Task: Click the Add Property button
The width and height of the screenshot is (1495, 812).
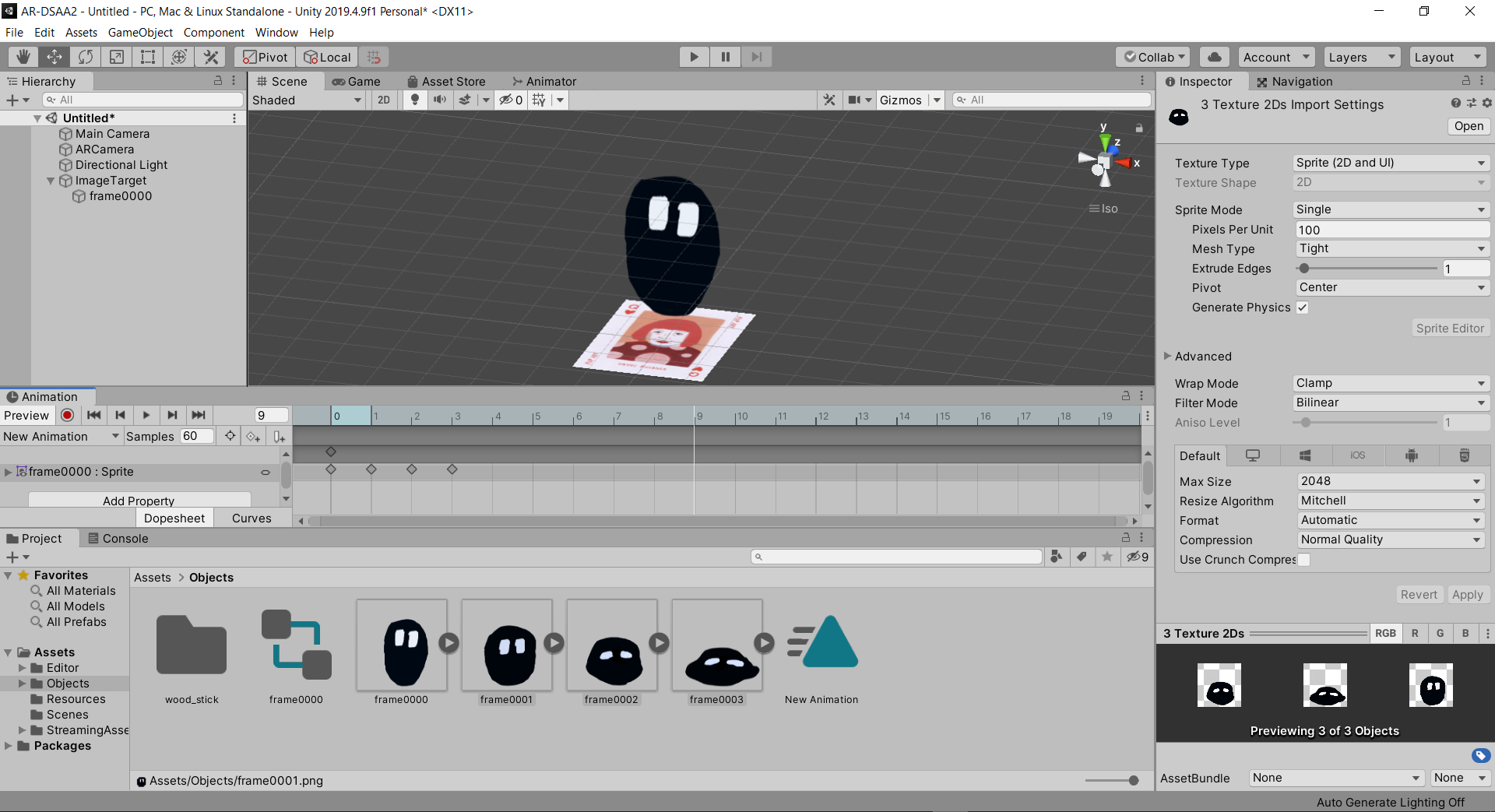Action: coord(139,501)
